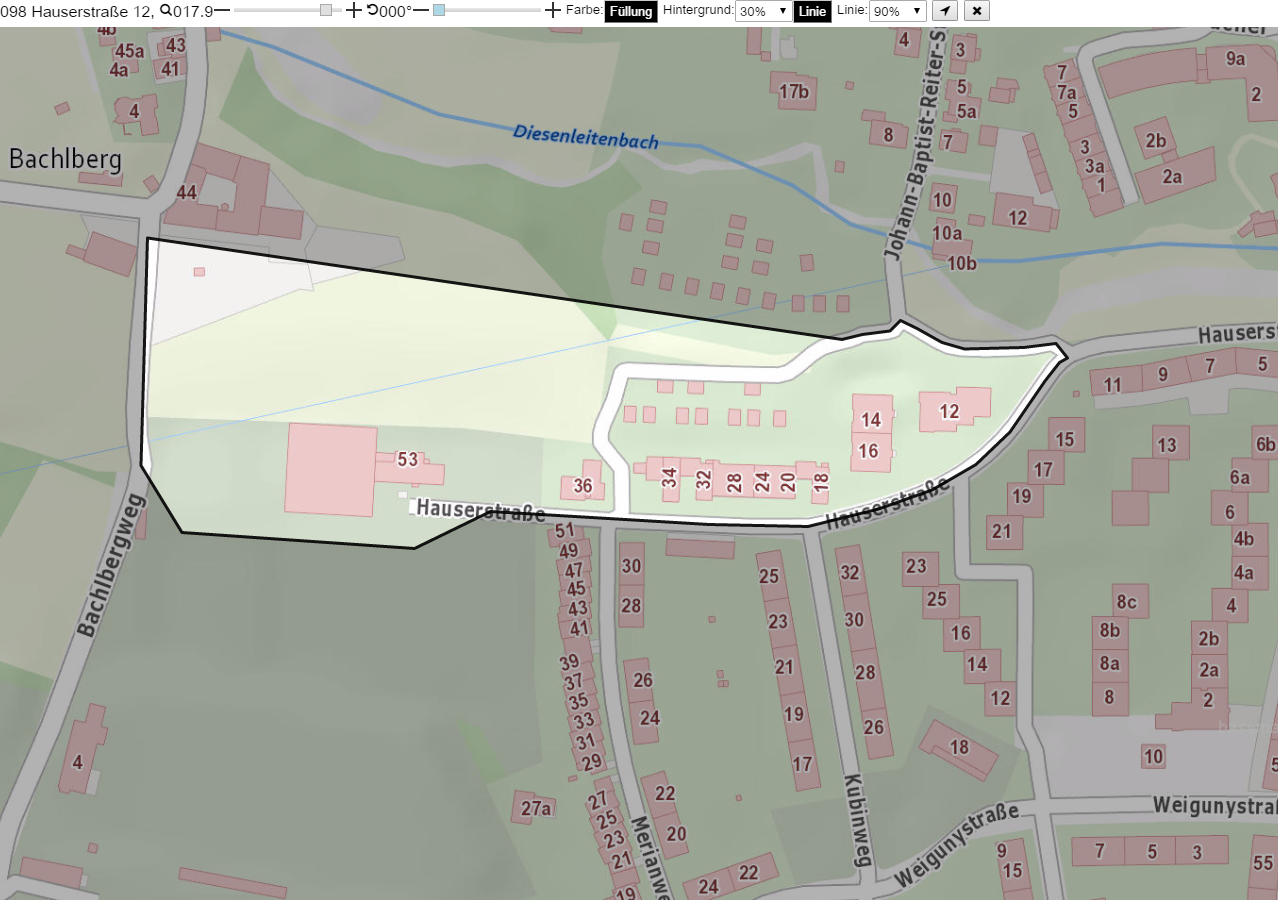Click the zoom slider handle
The width and height of the screenshot is (1278, 900).
[326, 10]
